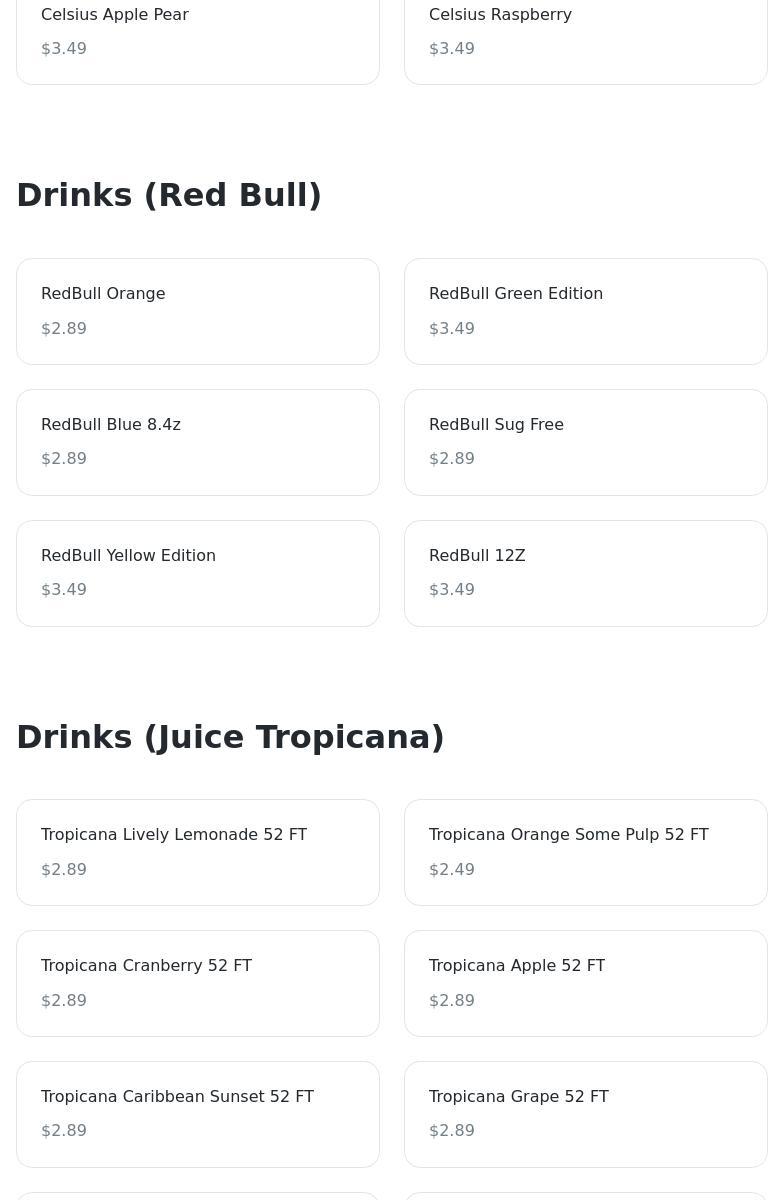Select Tropicana Grape 52 FT
Image resolution: width=784 pixels, height=1200 pixels.
(585, 1114)
